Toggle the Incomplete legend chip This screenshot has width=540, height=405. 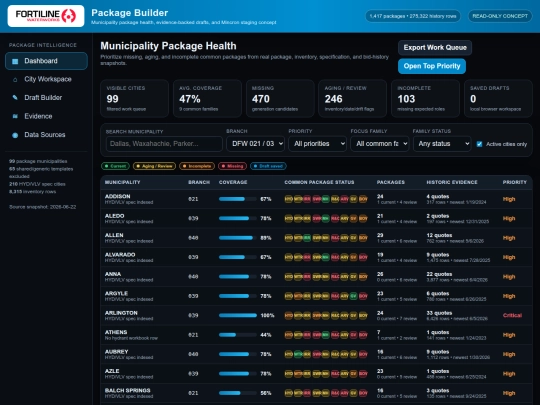pyautogui.click(x=197, y=166)
